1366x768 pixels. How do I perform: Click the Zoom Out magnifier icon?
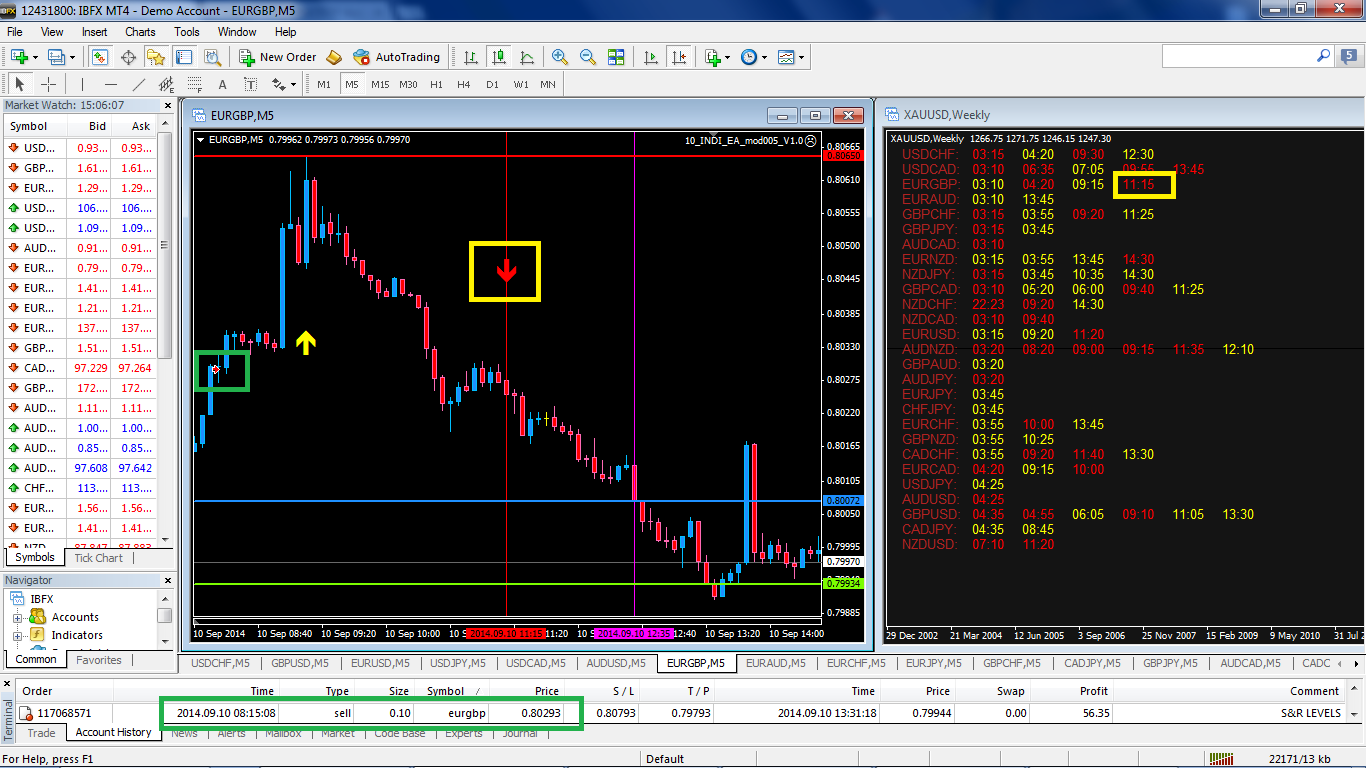click(588, 57)
